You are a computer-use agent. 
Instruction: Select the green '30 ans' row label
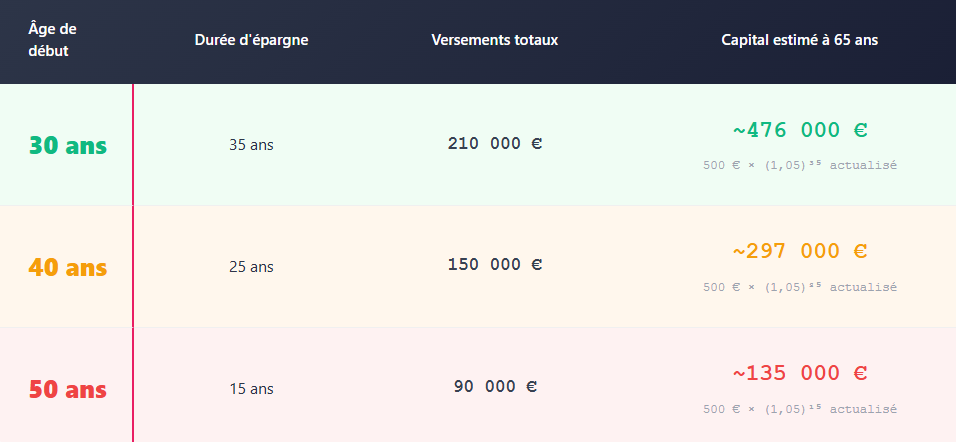(x=68, y=146)
